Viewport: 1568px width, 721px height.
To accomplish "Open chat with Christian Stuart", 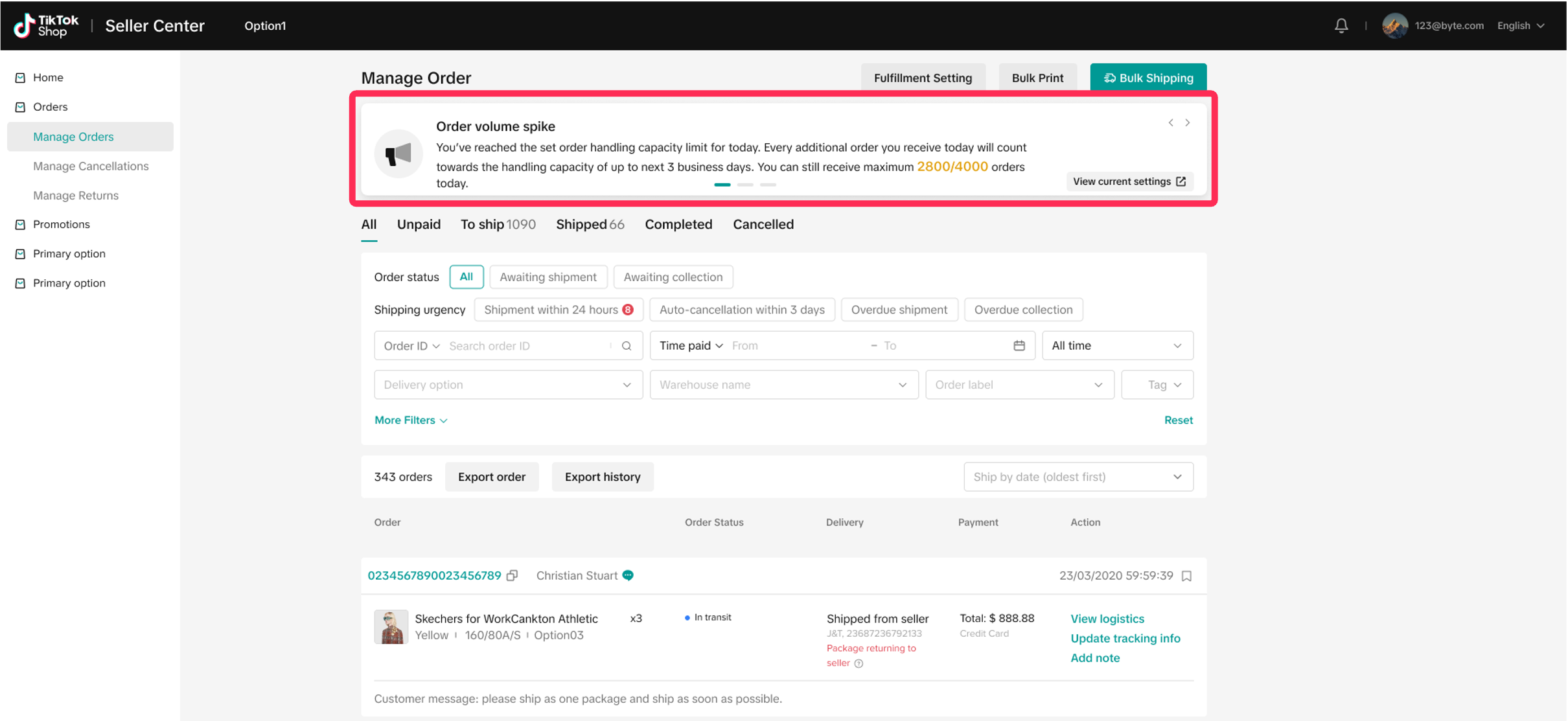I will point(628,575).
